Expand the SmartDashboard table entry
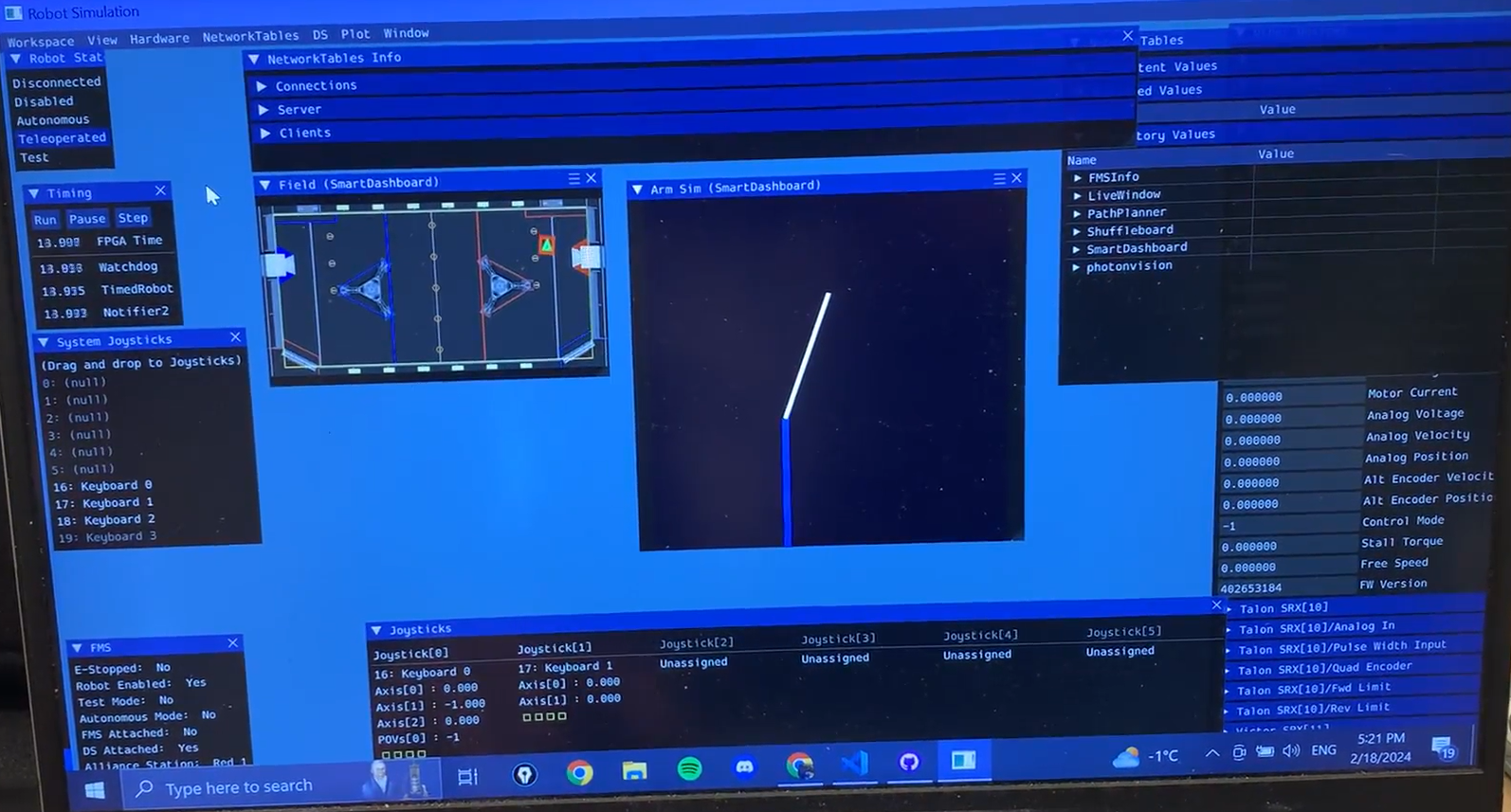 pos(1076,249)
